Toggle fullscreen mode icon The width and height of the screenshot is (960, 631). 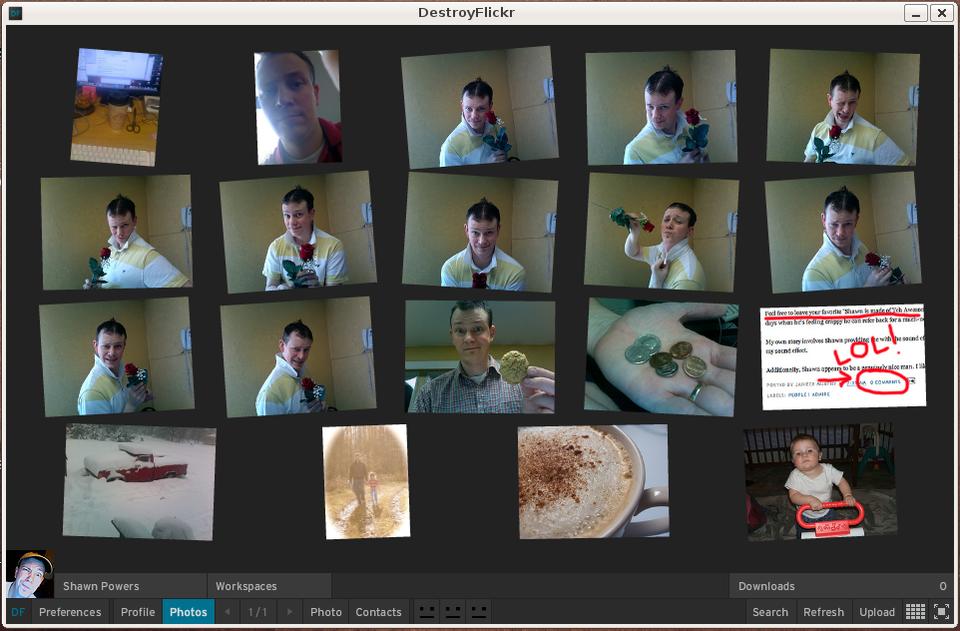tap(941, 612)
